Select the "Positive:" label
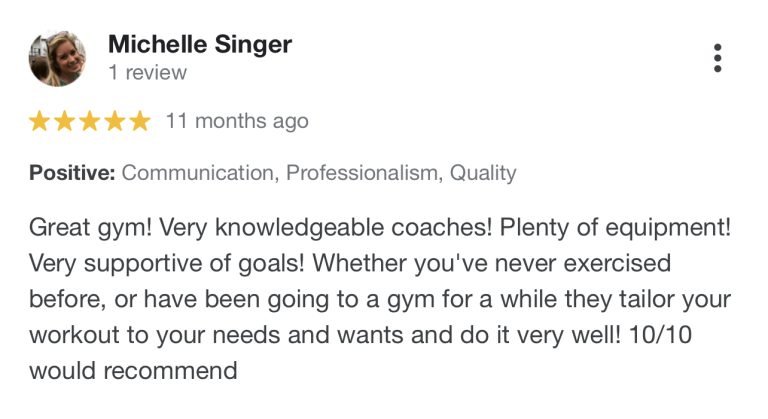The width and height of the screenshot is (768, 419). (72, 173)
